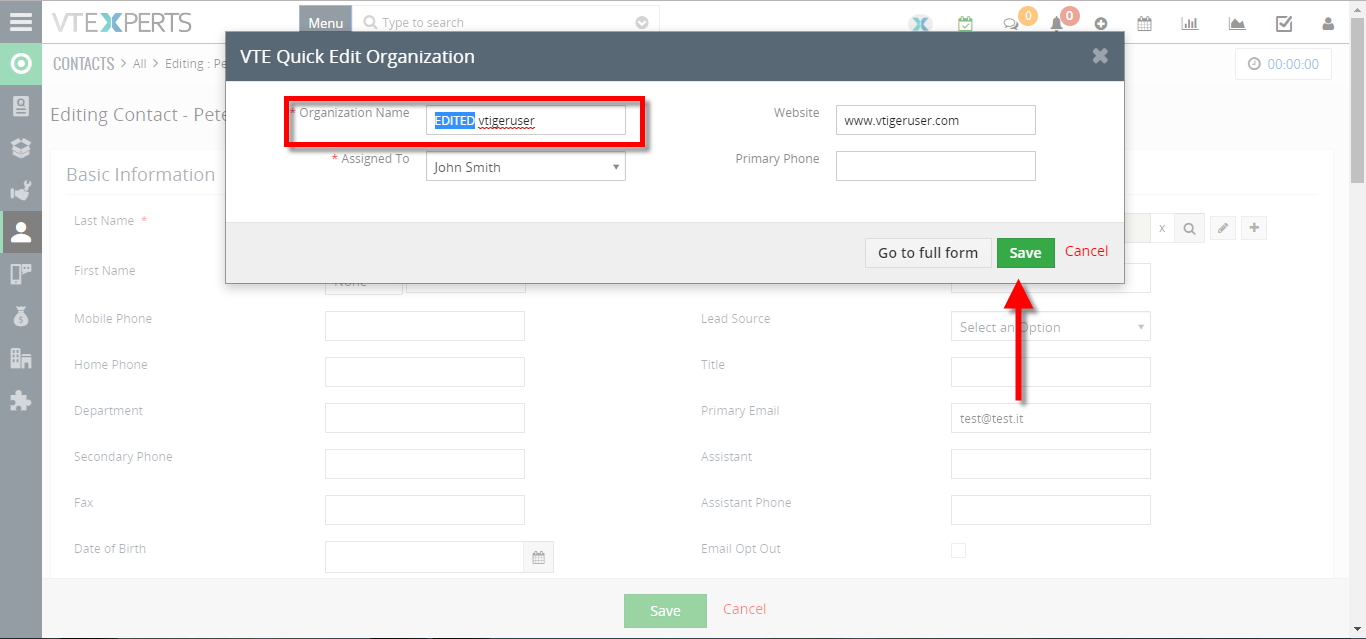Click Save in the quick edit dialog
Viewport: 1366px width, 639px height.
pyautogui.click(x=1025, y=253)
